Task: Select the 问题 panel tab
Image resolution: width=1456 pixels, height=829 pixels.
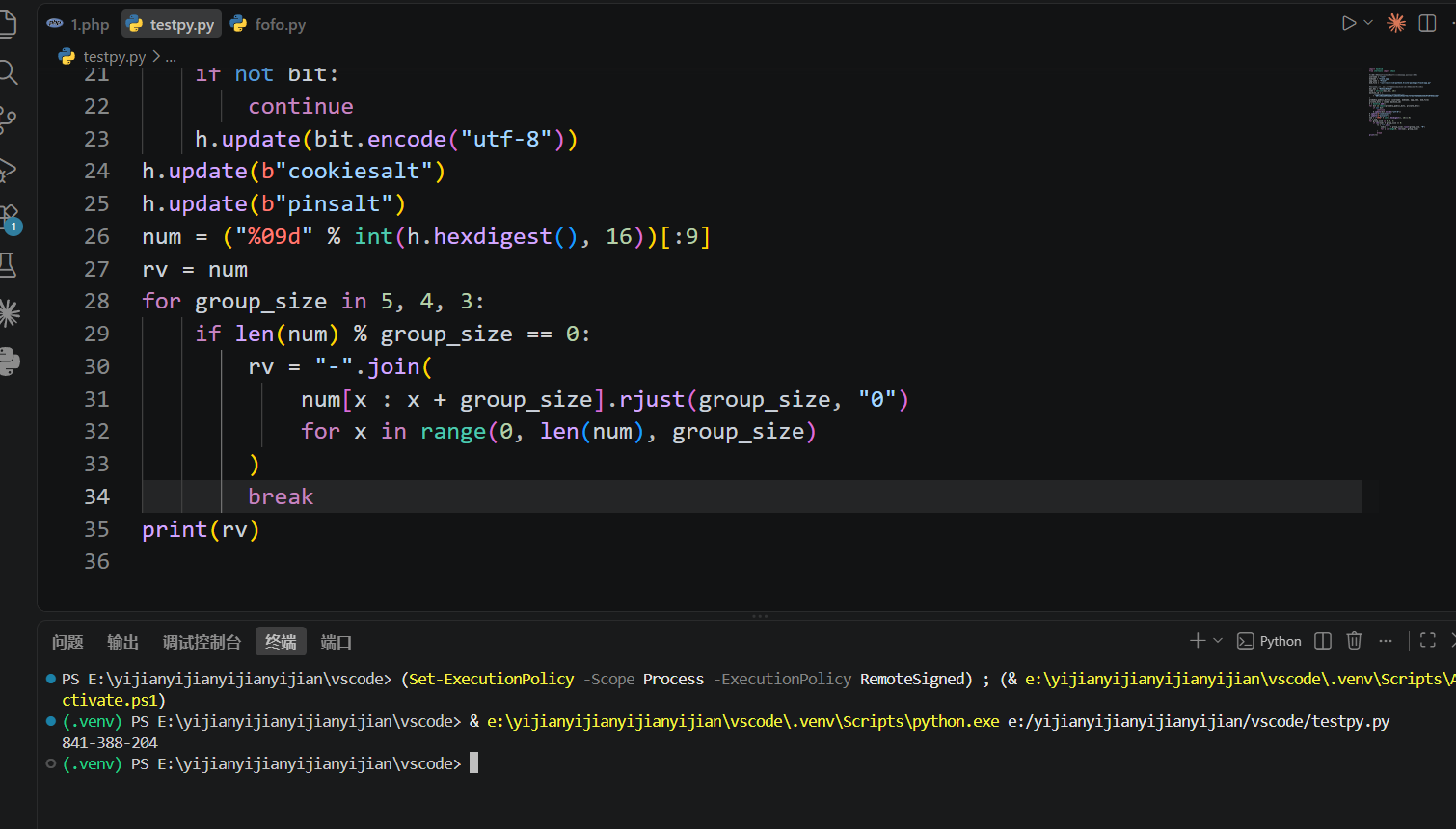Action: (67, 642)
